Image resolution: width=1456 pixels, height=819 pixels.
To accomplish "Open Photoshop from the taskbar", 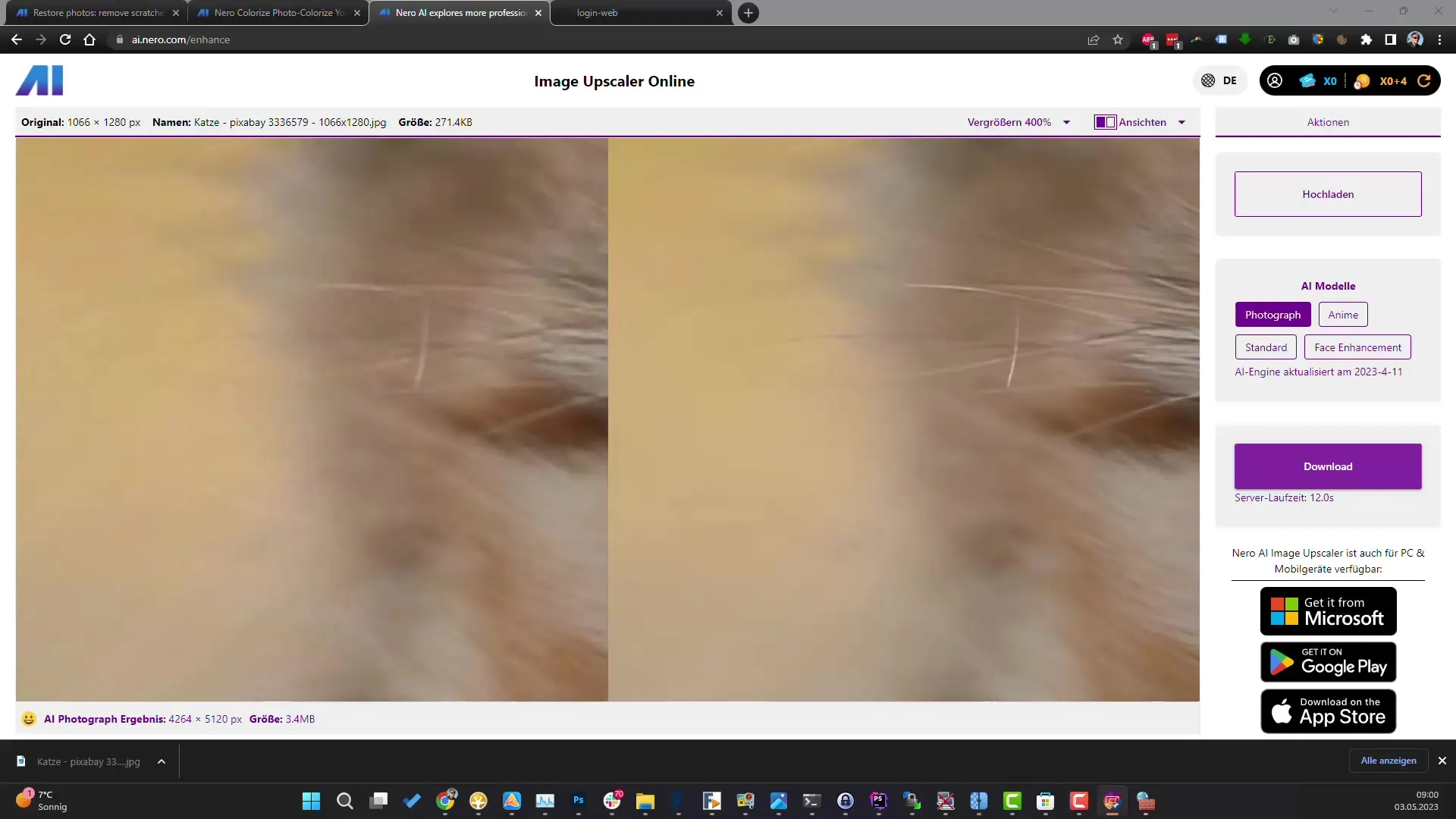I will coord(579,801).
